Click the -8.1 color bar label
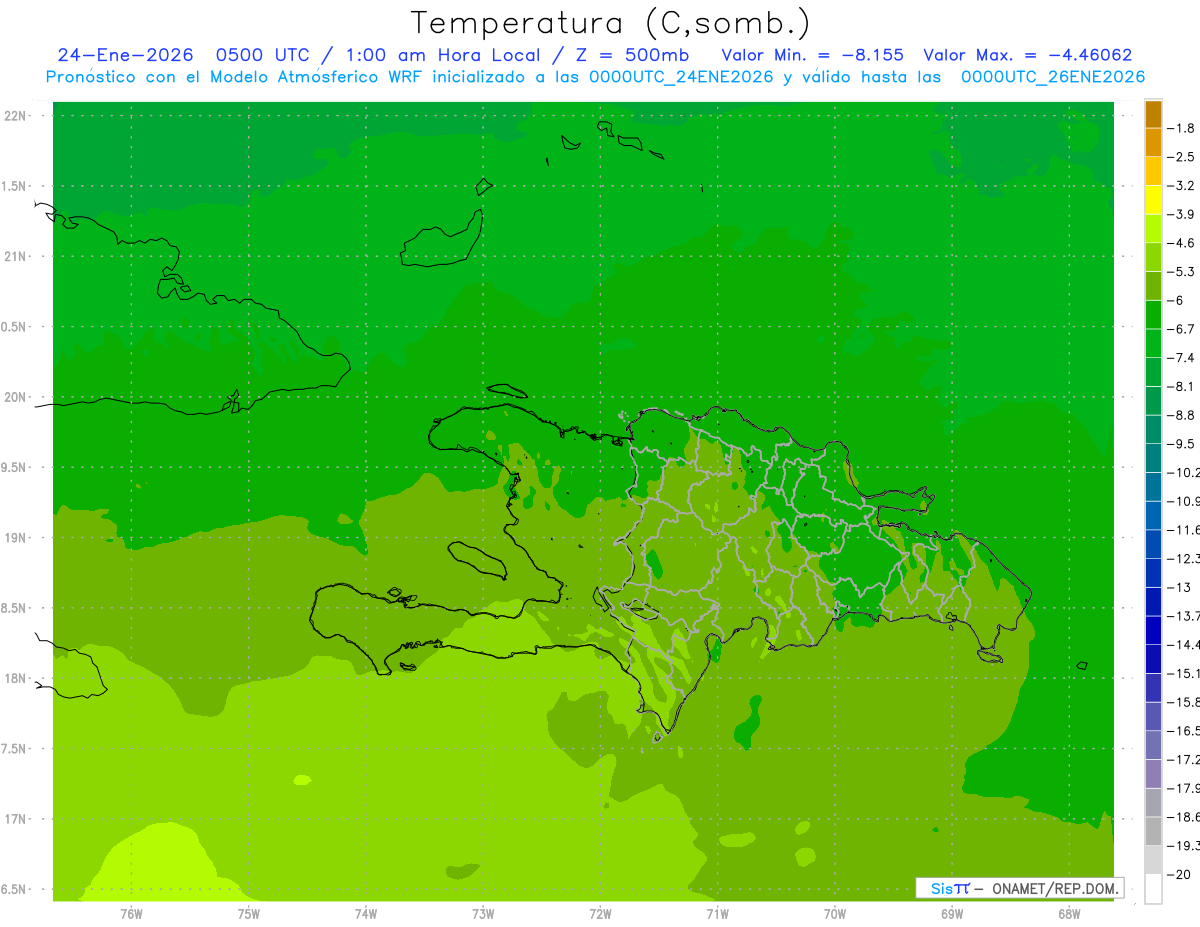Image resolution: width=1200 pixels, height=927 pixels. click(x=1182, y=386)
